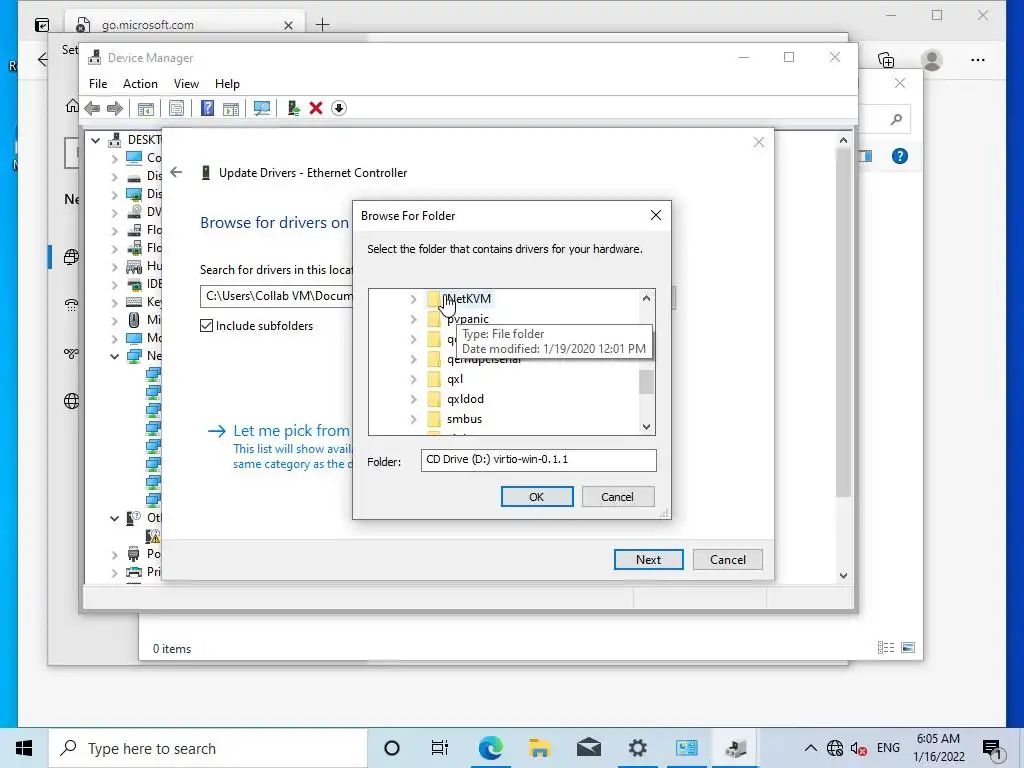Click the Scan for hardware changes monitor icon
Screen dimensions: 1024x768
pyautogui.click(x=262, y=108)
